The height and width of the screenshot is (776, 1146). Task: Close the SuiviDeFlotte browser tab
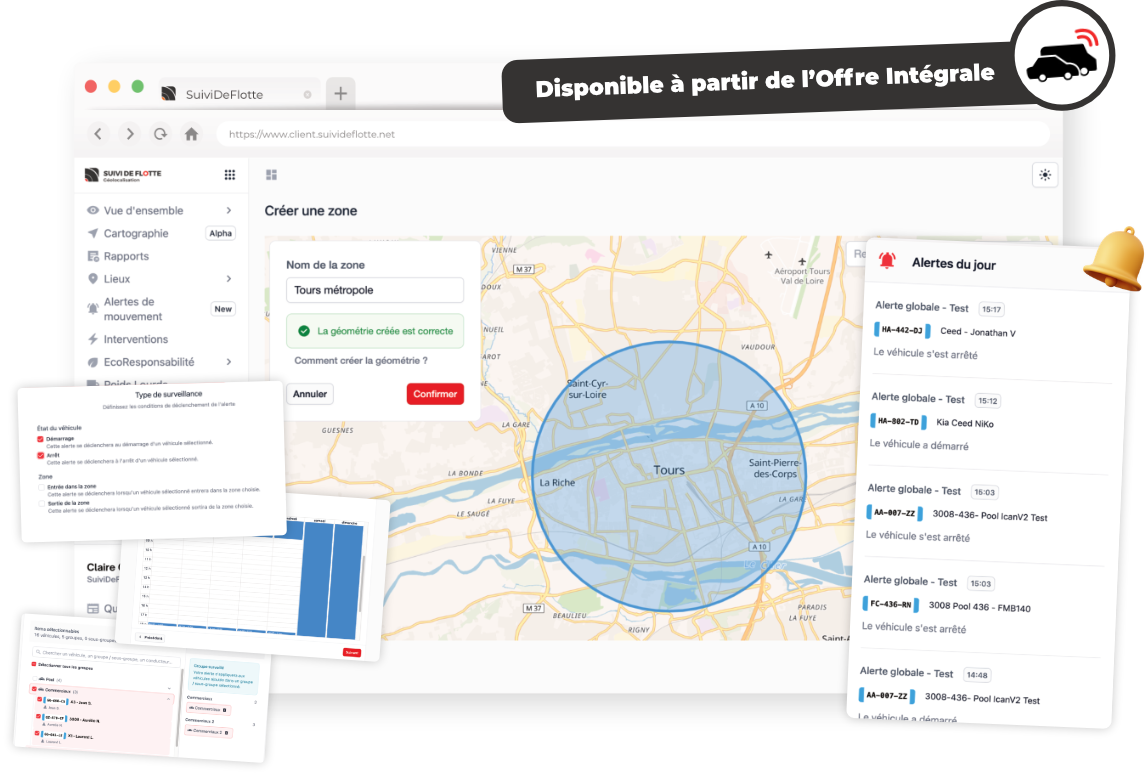coord(308,94)
